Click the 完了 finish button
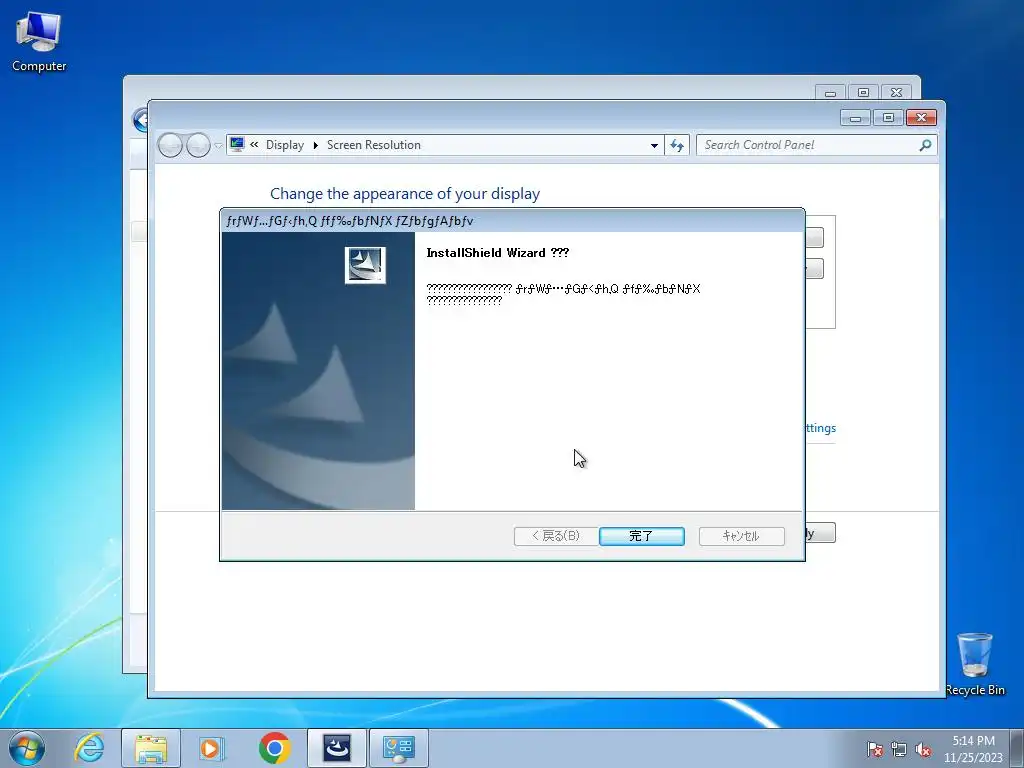Image resolution: width=1024 pixels, height=768 pixels. click(x=641, y=536)
